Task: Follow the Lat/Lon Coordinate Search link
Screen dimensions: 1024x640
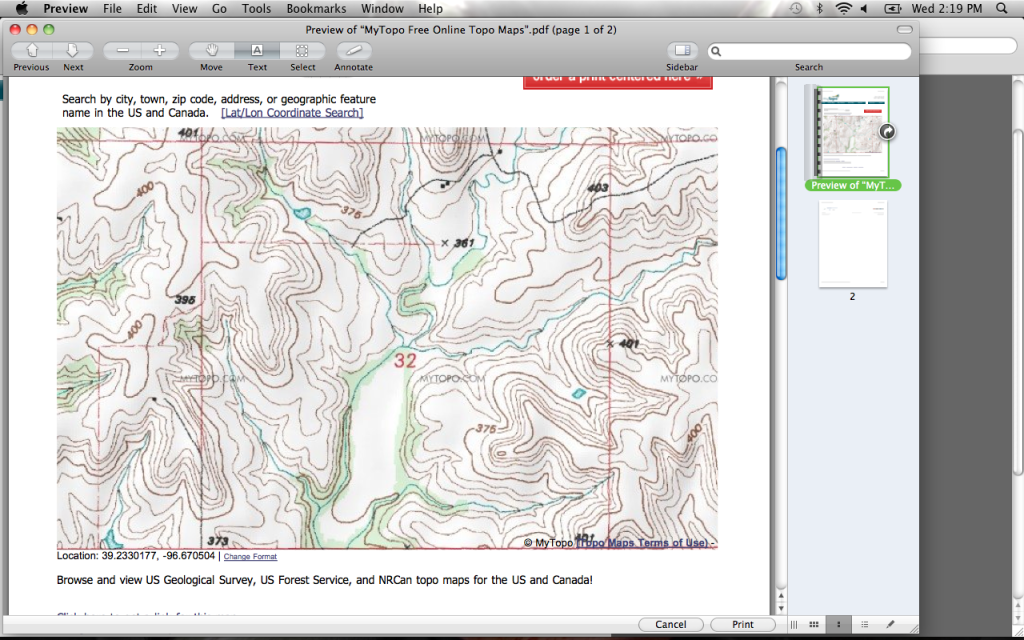Action: [292, 113]
